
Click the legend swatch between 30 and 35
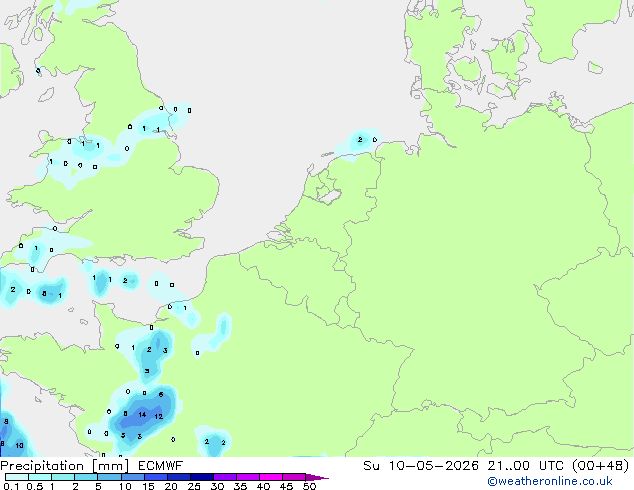tap(225, 477)
